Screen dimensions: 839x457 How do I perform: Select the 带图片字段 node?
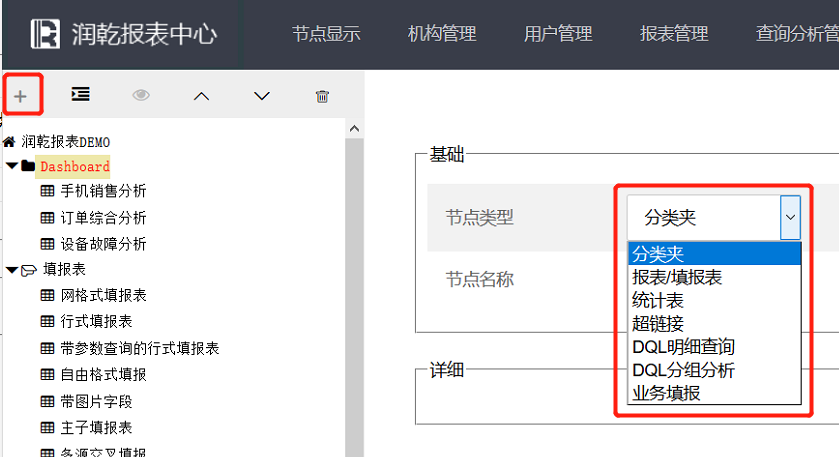[96, 401]
